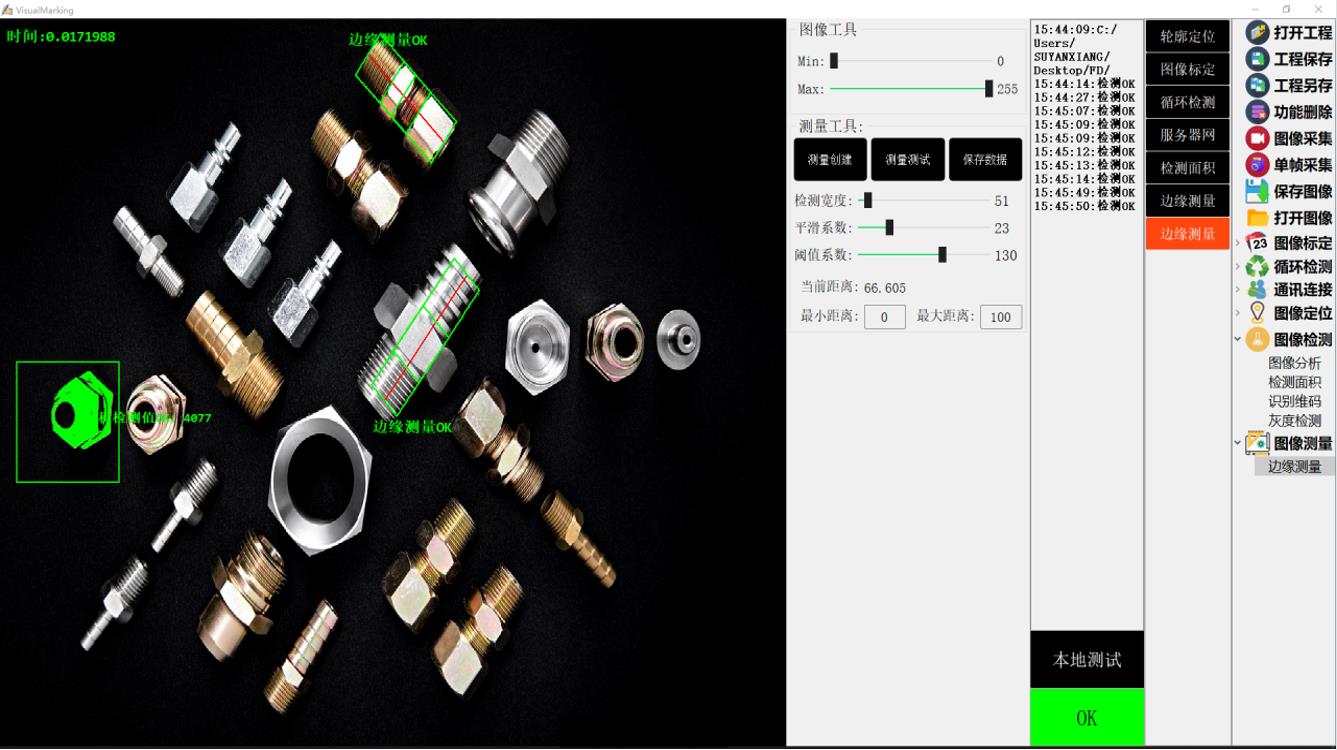Viewport: 1337px width, 750px height.
Task: Click the 单帧采集 (single frame capture) icon
Action: tap(1257, 165)
